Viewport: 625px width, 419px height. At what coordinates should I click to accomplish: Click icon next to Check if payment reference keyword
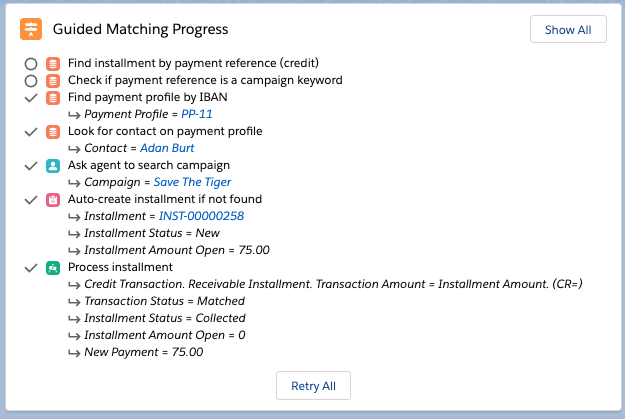coord(53,80)
